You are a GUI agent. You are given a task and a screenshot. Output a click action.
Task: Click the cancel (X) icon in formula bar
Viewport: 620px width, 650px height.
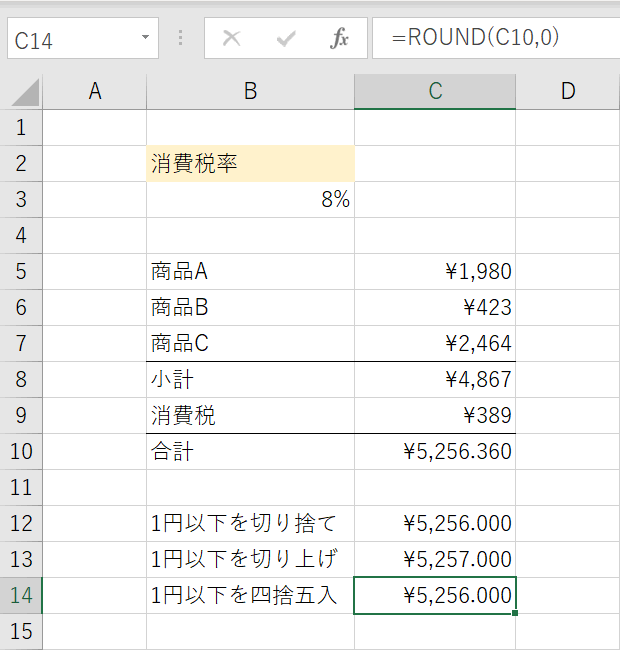tap(231, 38)
